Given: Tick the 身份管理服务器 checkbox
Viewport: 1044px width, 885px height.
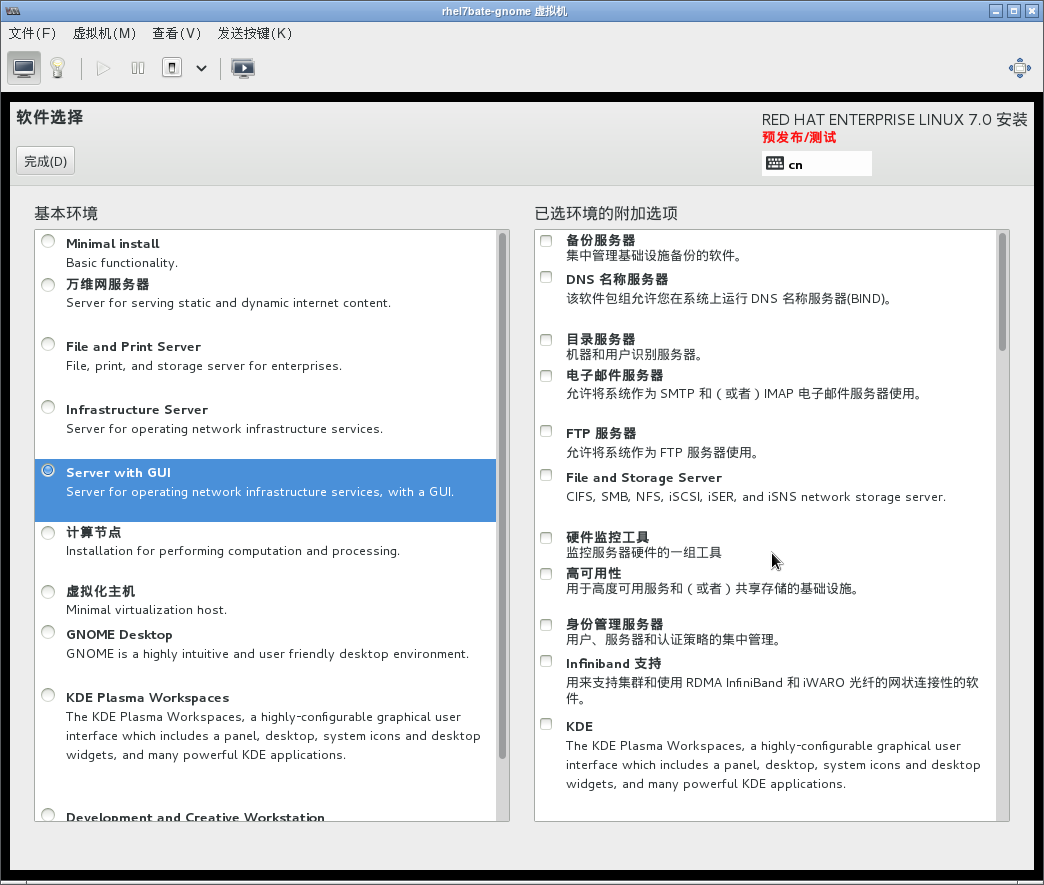Looking at the screenshot, I should (546, 625).
